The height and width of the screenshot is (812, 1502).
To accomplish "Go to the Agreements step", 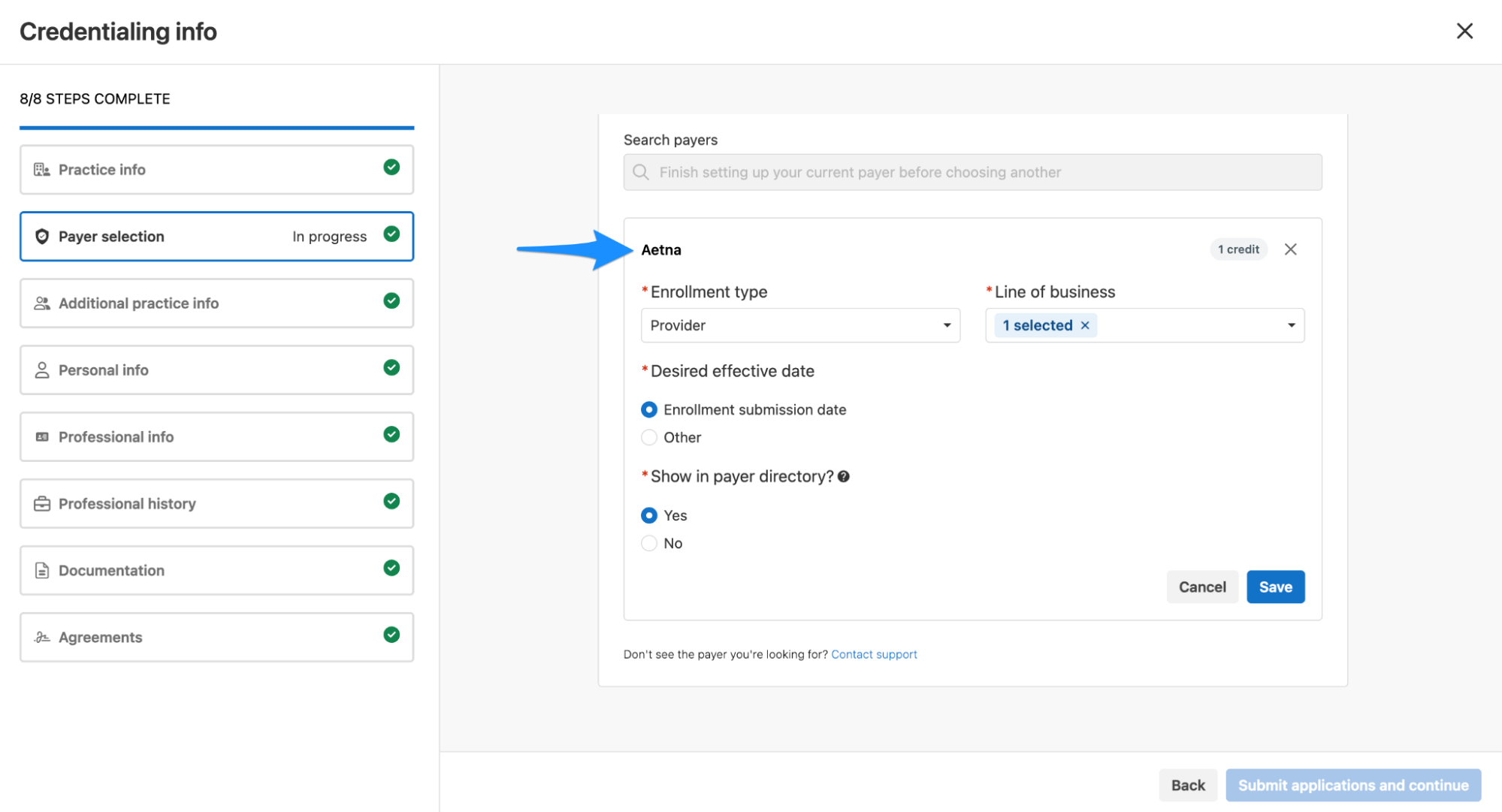I will point(216,638).
